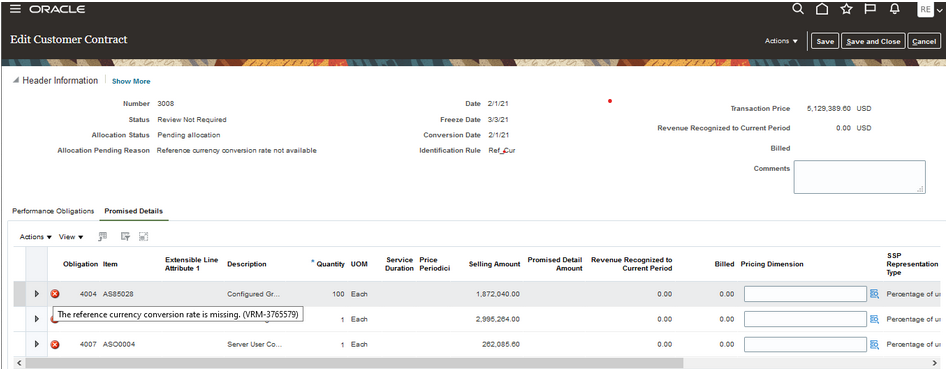Click the Description column header
Screen dimensions: 949x369
(246, 264)
